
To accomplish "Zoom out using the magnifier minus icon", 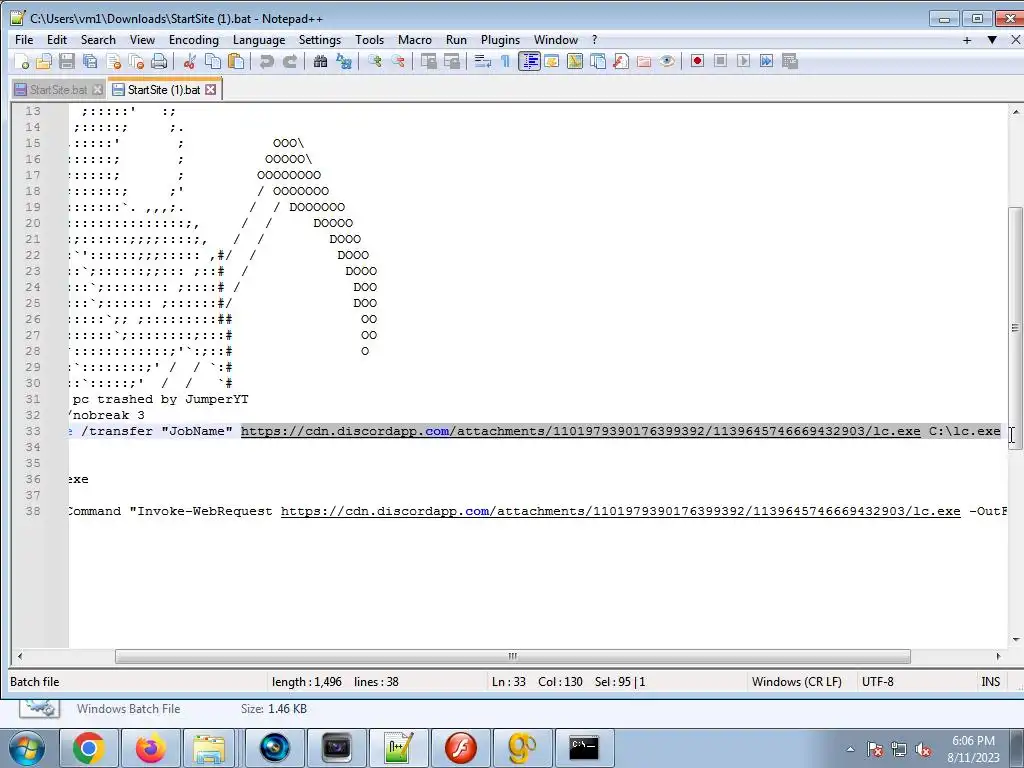I will pos(398,61).
